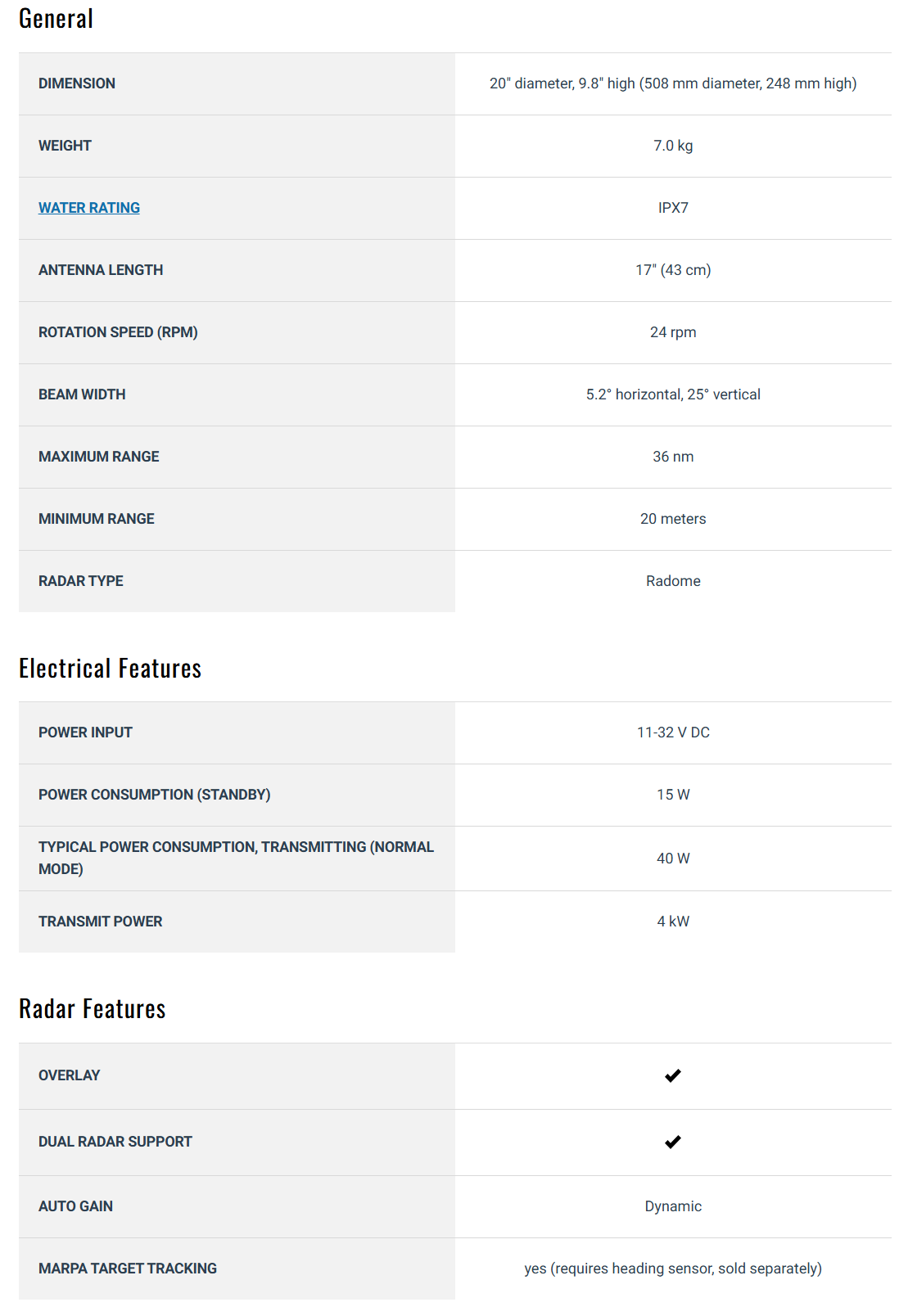Open the WATER RATING link

[x=89, y=208]
